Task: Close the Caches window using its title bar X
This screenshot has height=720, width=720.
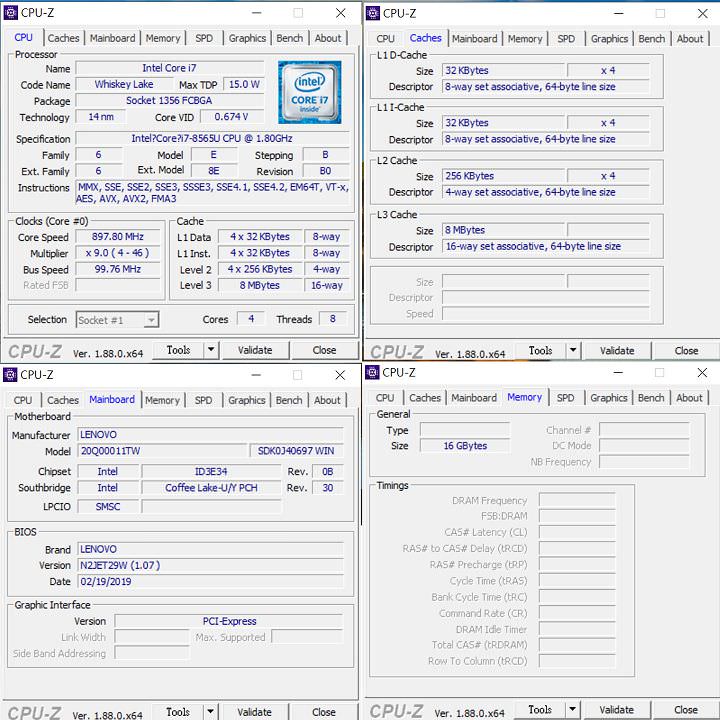Action: 701,13
